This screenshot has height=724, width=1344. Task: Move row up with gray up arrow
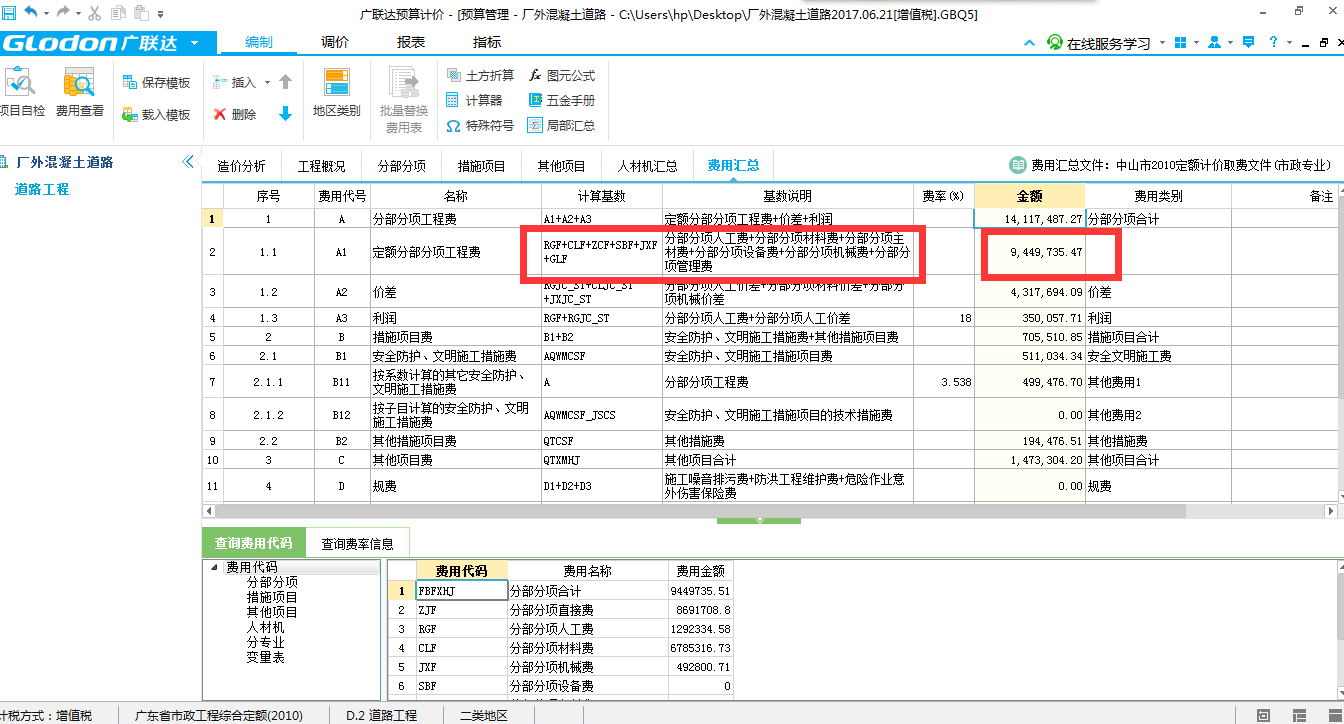tap(285, 83)
